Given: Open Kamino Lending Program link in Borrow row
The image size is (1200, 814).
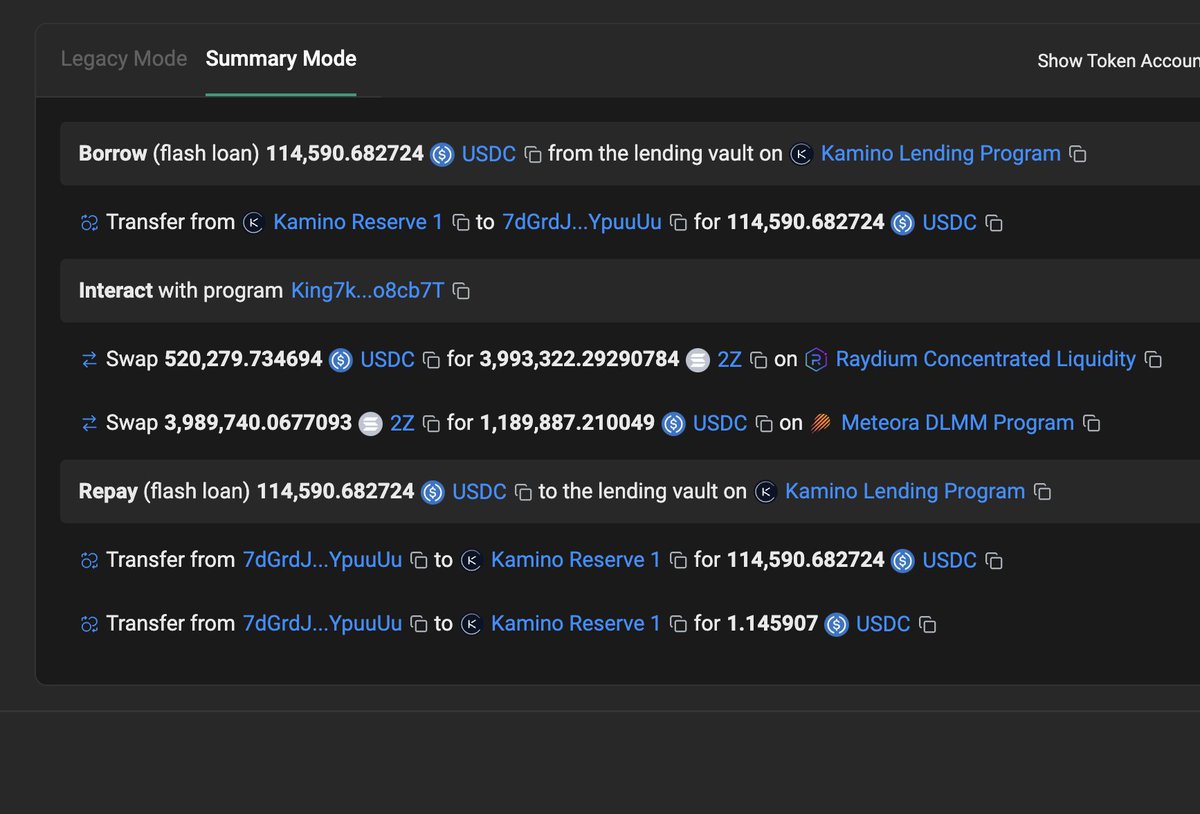Looking at the screenshot, I should (x=941, y=154).
